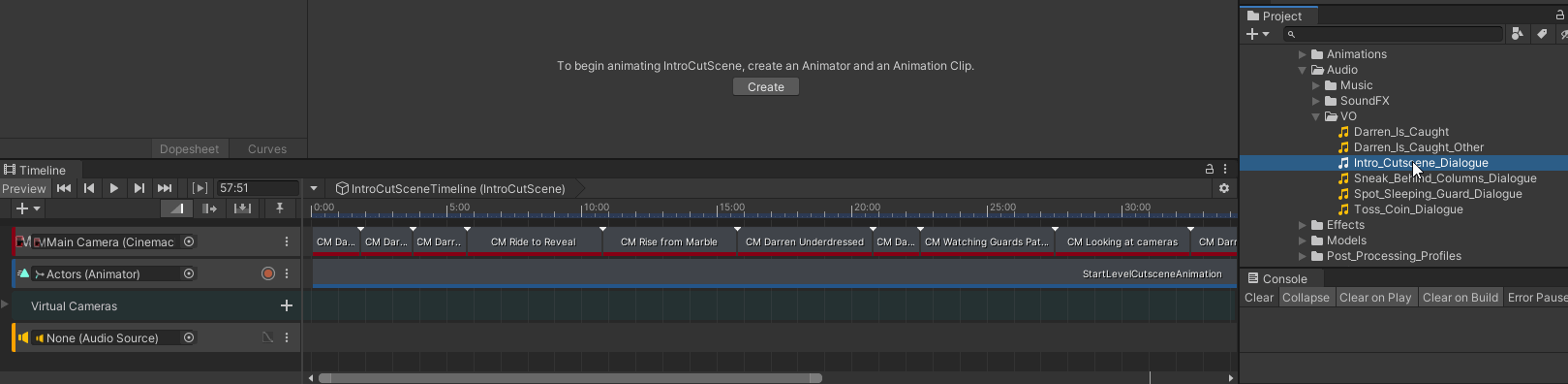Screen dimensions: 1568x384
Task: Select CM Ride to Reveal clip
Action: [533, 241]
